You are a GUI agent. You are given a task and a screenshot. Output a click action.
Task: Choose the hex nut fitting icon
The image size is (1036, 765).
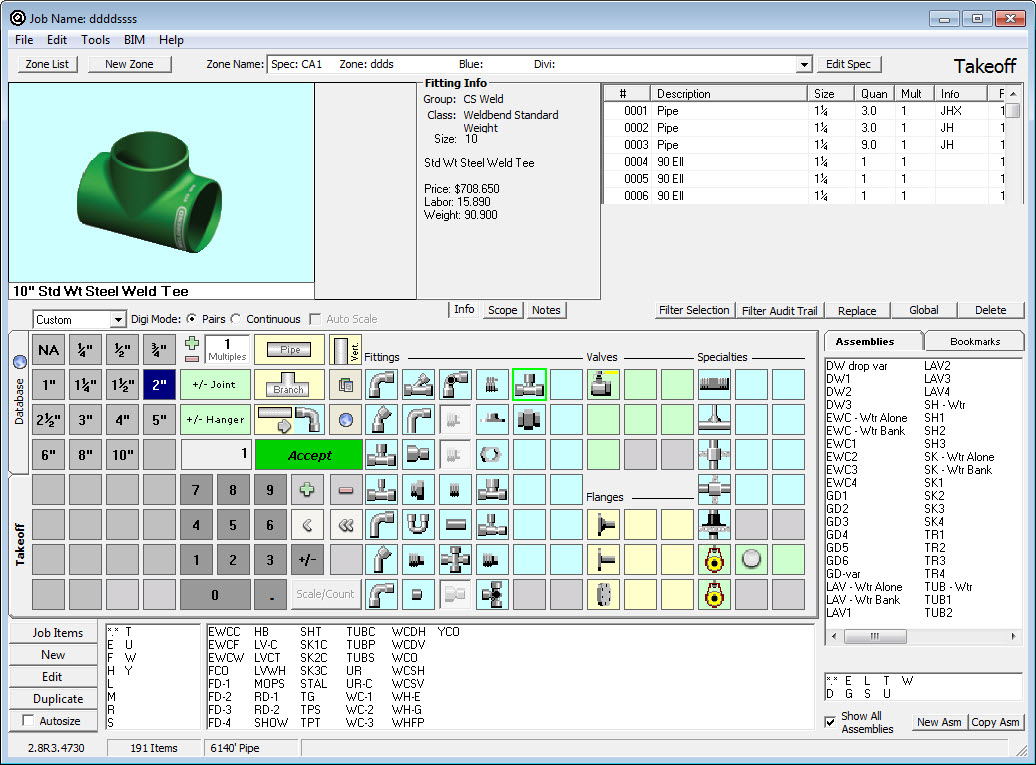coord(491,455)
